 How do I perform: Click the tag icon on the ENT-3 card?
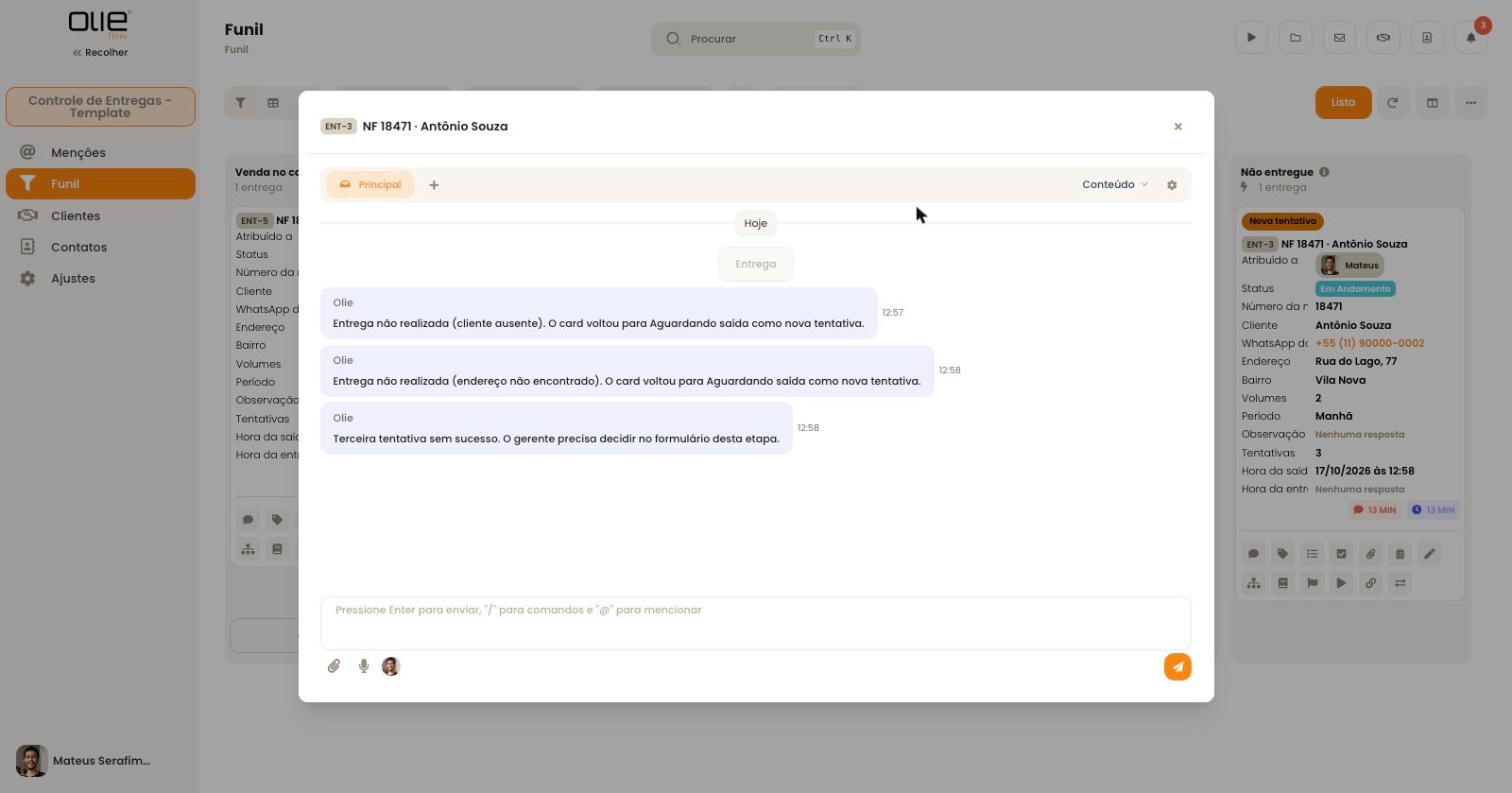pos(1283,554)
